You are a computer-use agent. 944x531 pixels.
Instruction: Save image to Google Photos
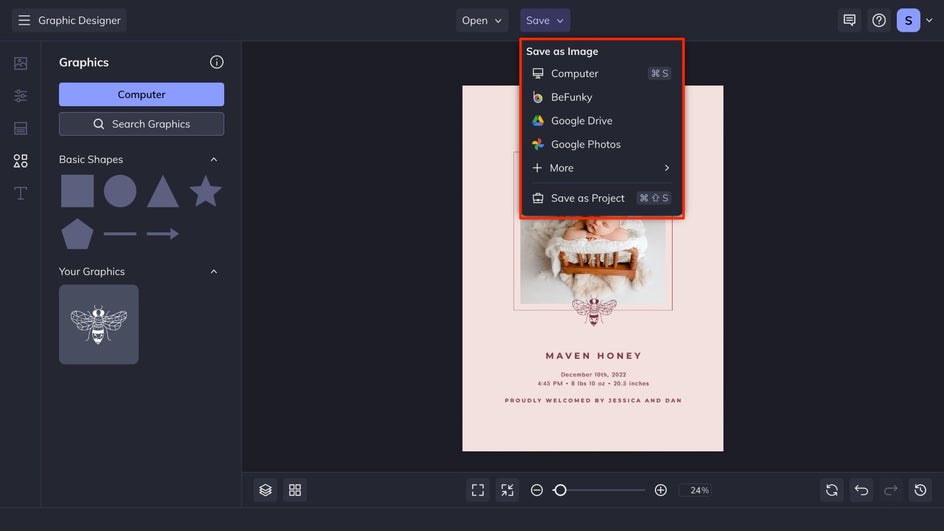(x=601, y=144)
